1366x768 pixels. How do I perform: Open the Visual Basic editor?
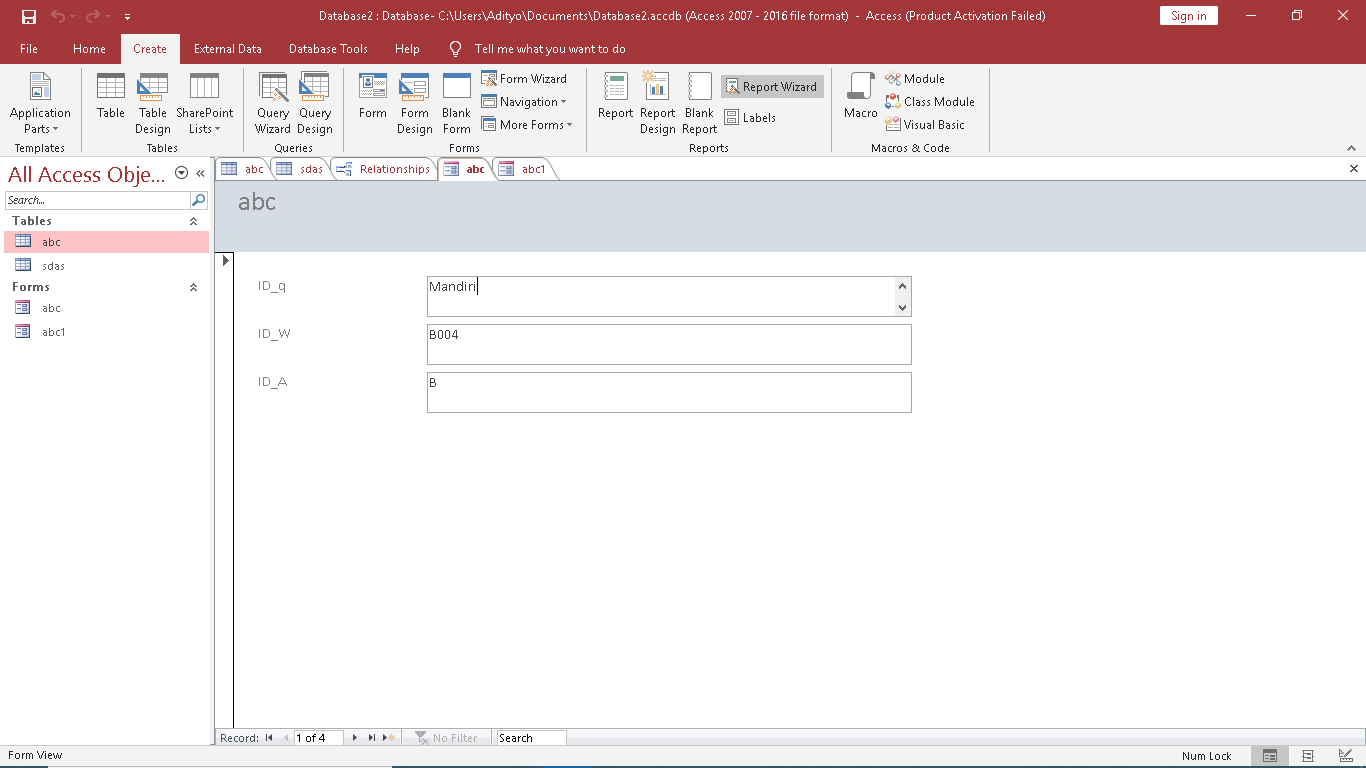925,125
